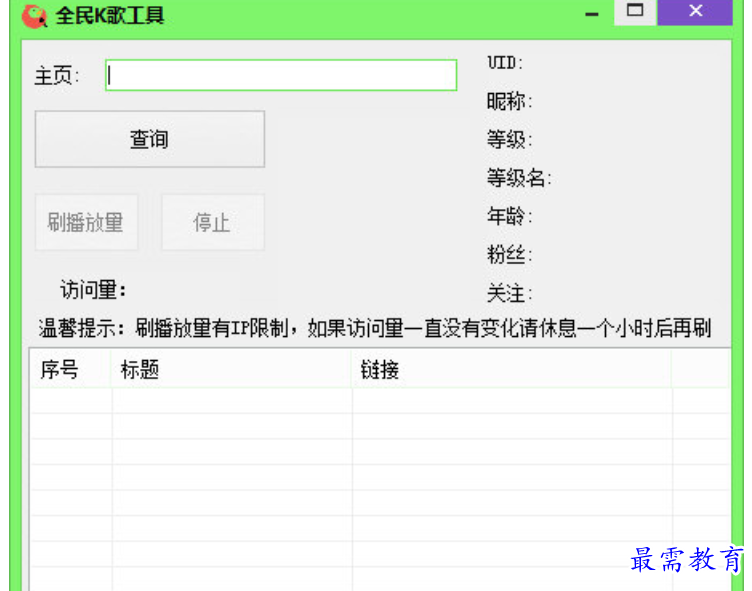Select the 序号 column header

pos(70,369)
